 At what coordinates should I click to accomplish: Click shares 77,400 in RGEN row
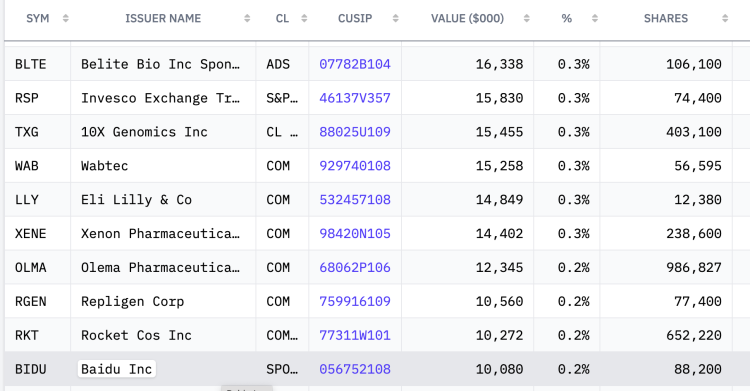point(698,302)
